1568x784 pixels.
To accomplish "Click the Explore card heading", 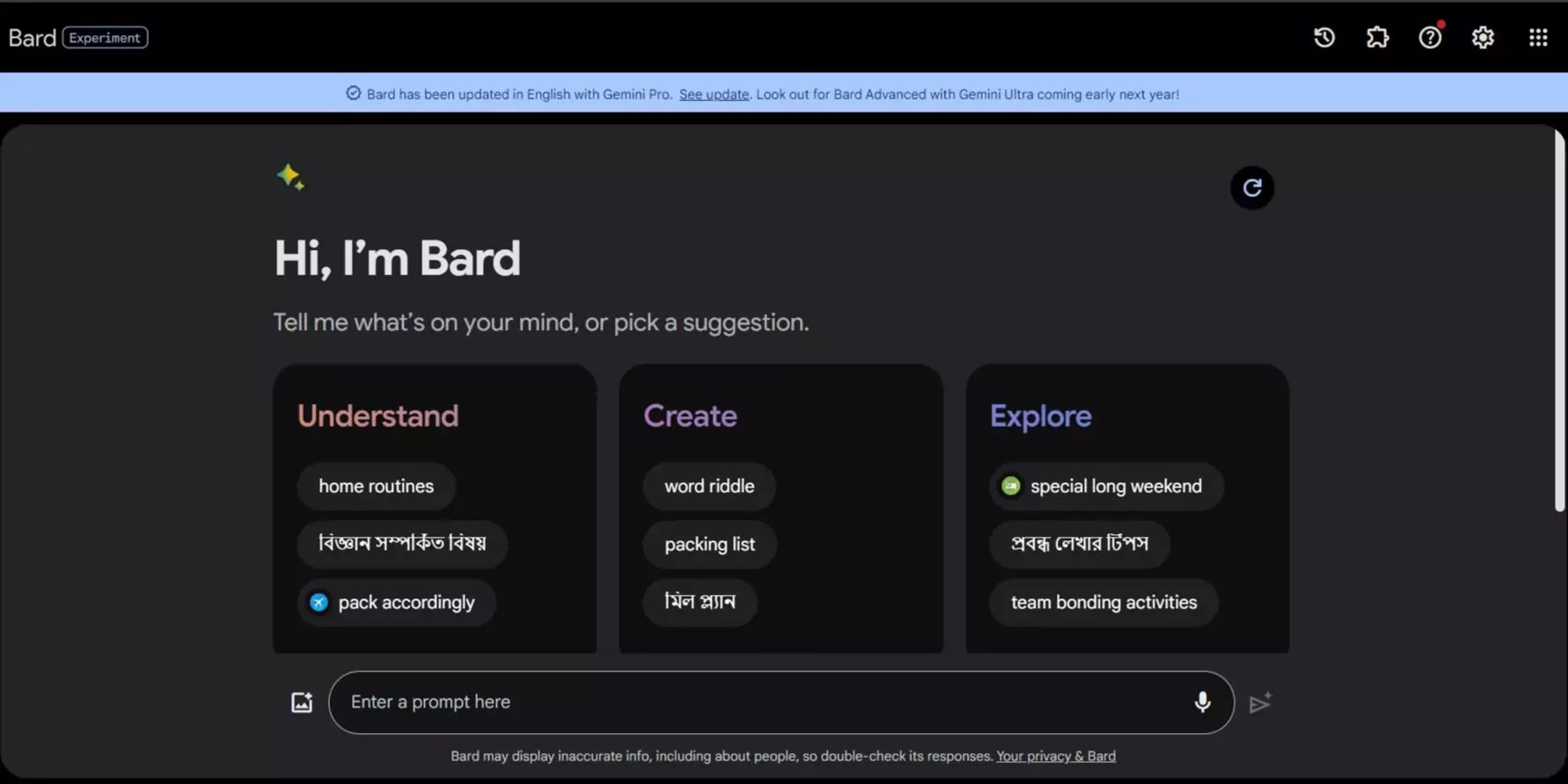I will 1040,415.
